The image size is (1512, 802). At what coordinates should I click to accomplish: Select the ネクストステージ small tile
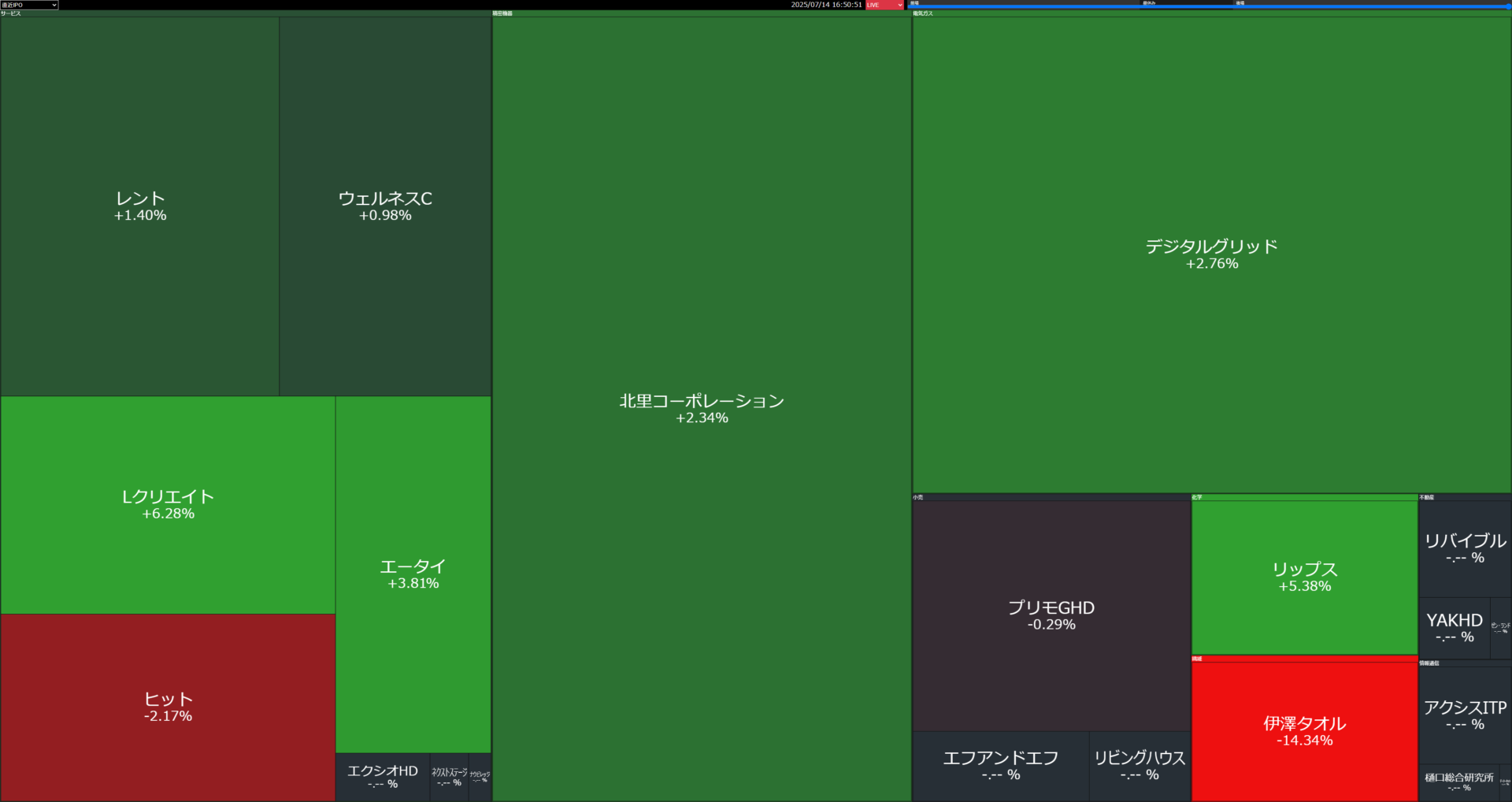pyautogui.click(x=449, y=777)
